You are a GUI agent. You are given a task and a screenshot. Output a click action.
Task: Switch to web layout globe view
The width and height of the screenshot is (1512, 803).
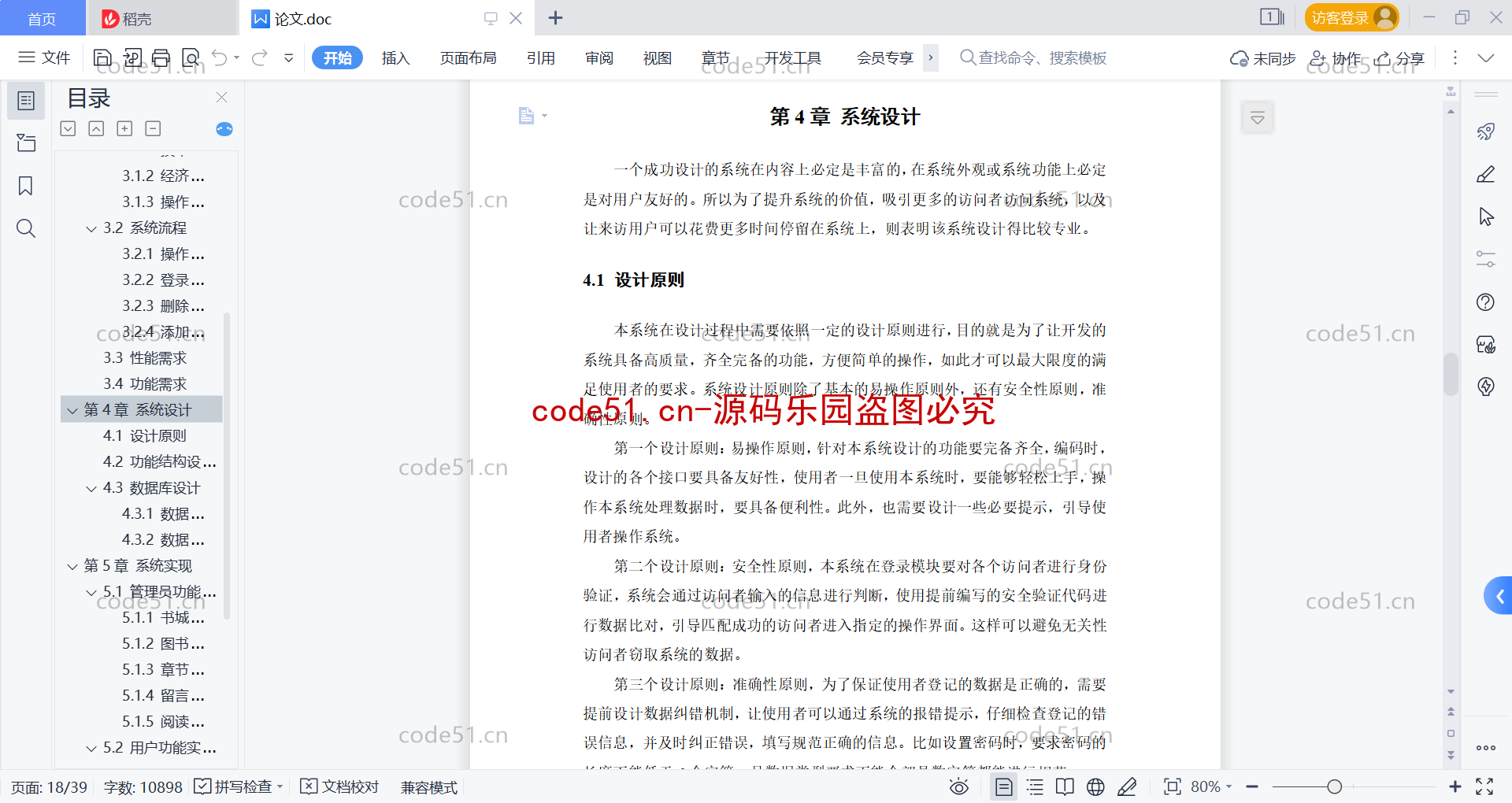click(x=1095, y=786)
